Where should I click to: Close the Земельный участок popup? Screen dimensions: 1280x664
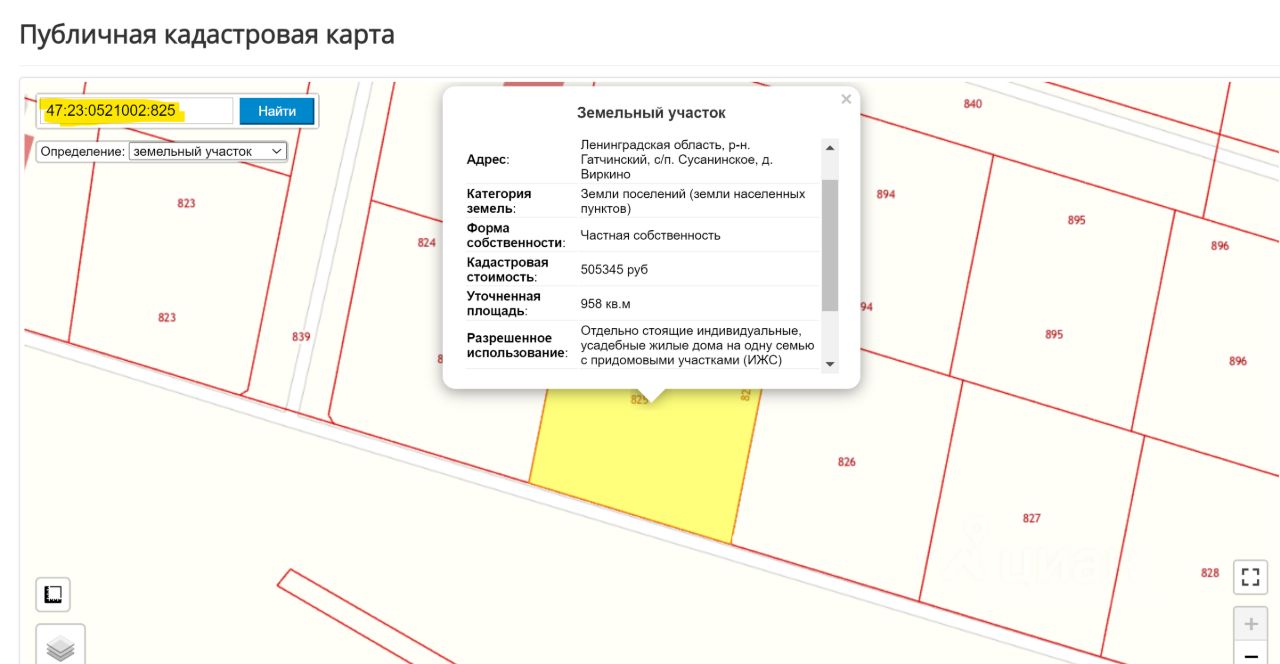846,99
